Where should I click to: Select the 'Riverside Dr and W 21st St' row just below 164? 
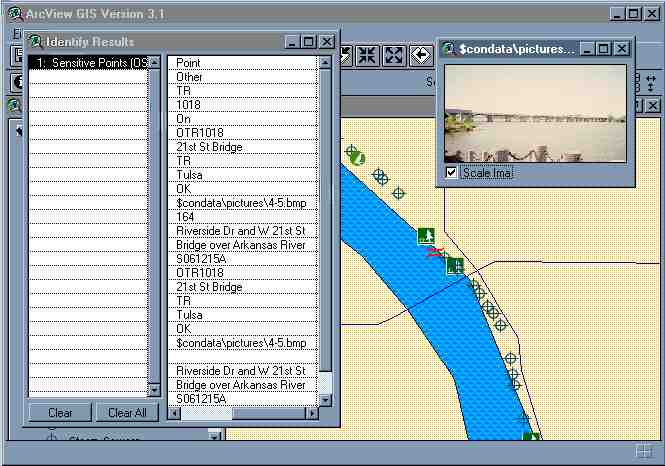[243, 231]
